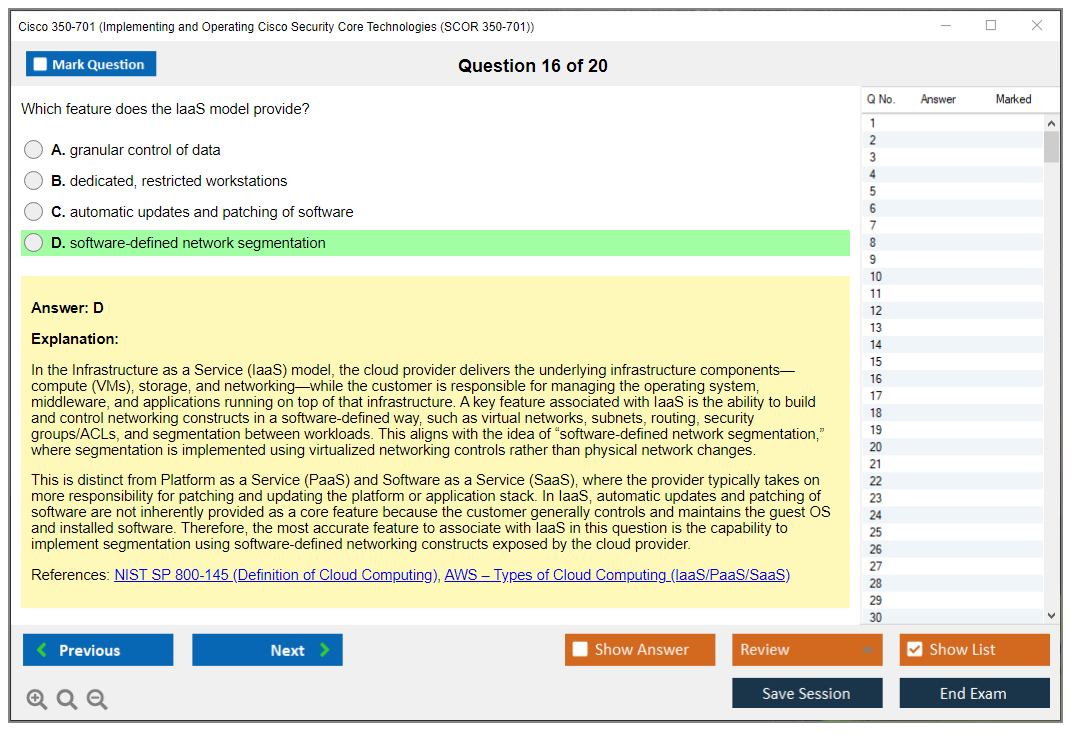Image resolution: width=1075 pixels, height=735 pixels.
Task: Open the NIST SP 800-145 reference link
Action: [x=276, y=575]
